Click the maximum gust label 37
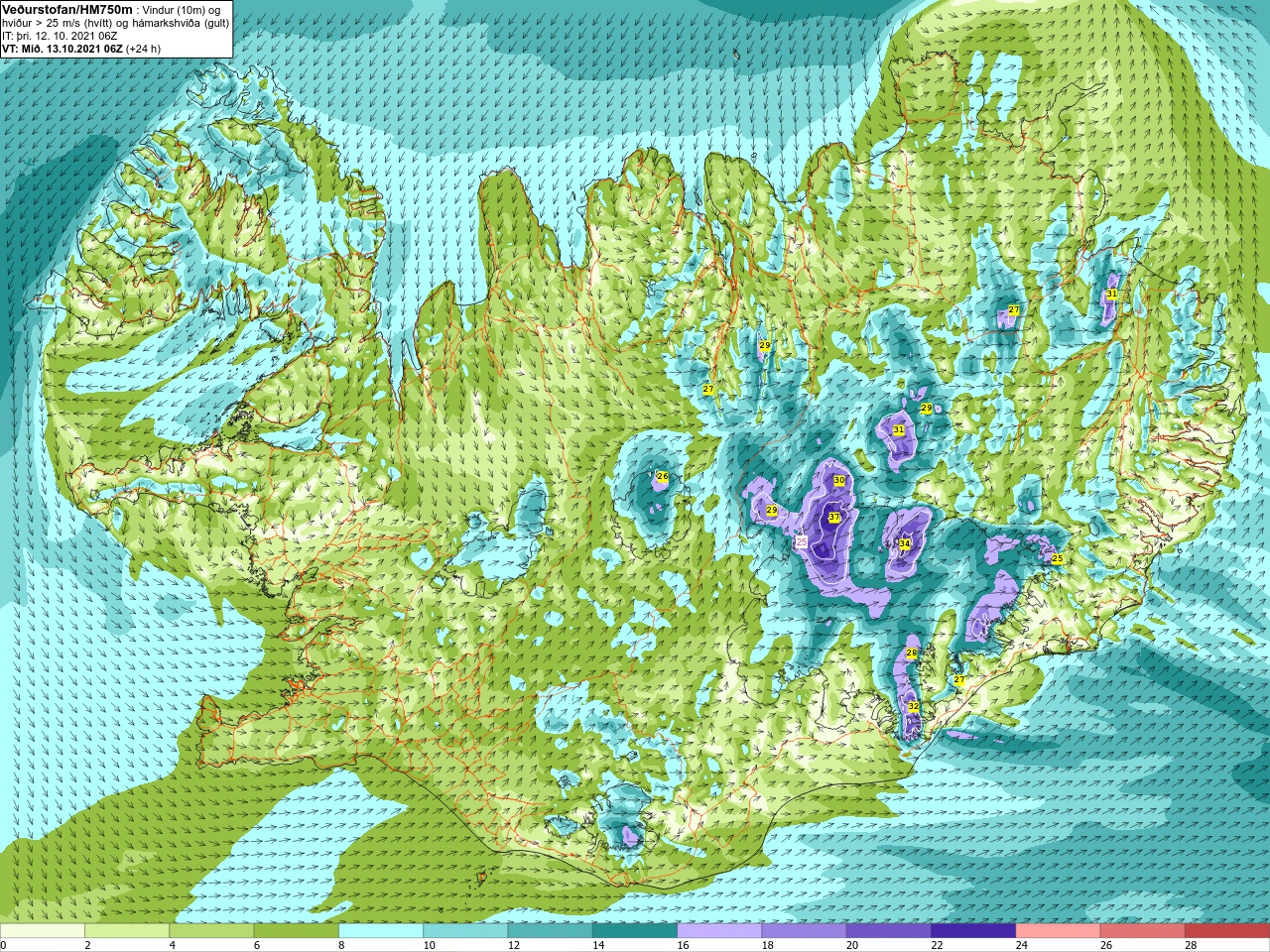This screenshot has width=1270, height=952. tap(834, 518)
